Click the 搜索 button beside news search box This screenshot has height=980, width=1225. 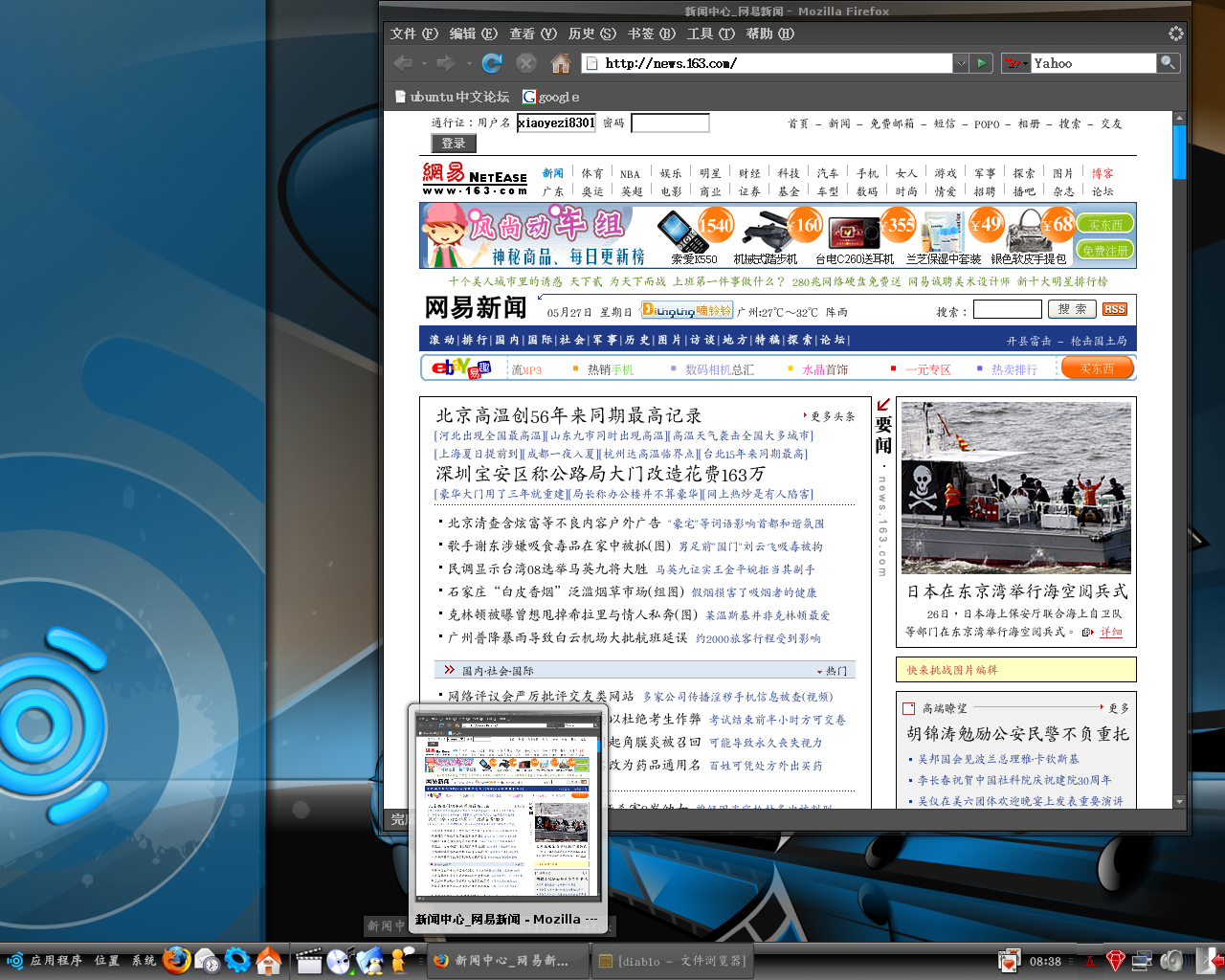click(1072, 309)
